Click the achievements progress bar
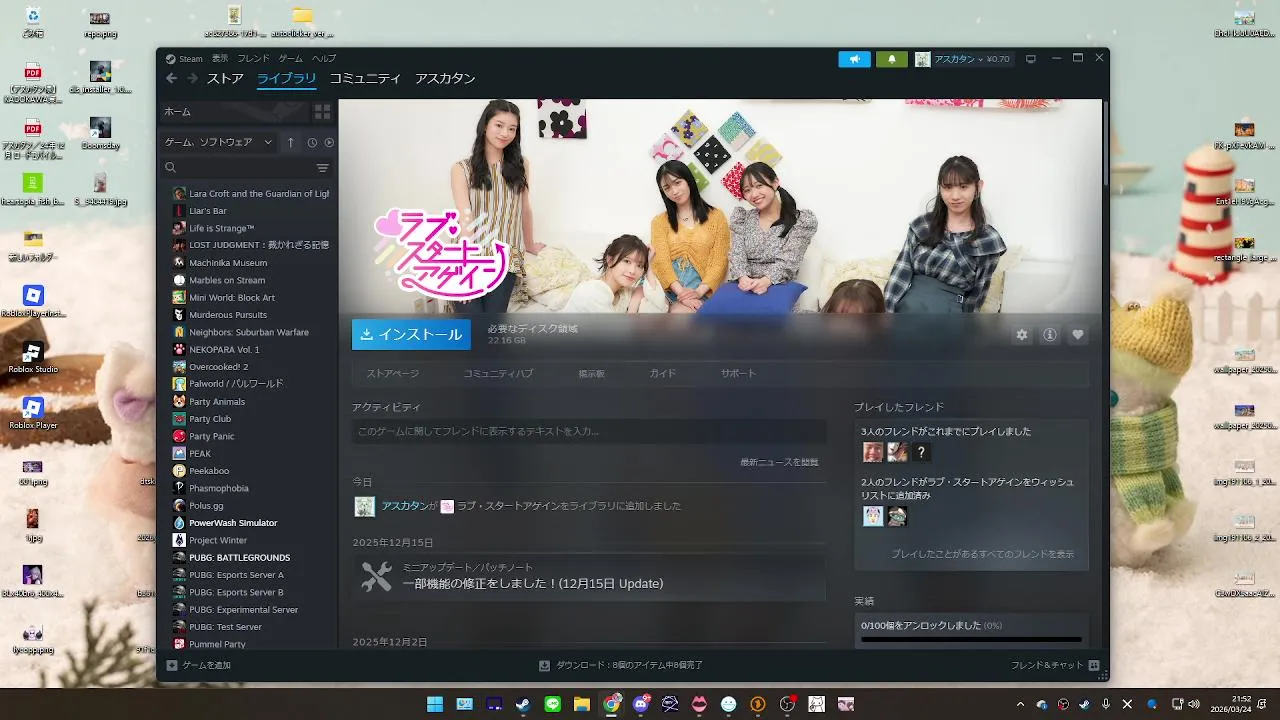This screenshot has height=720, width=1280. 971,639
